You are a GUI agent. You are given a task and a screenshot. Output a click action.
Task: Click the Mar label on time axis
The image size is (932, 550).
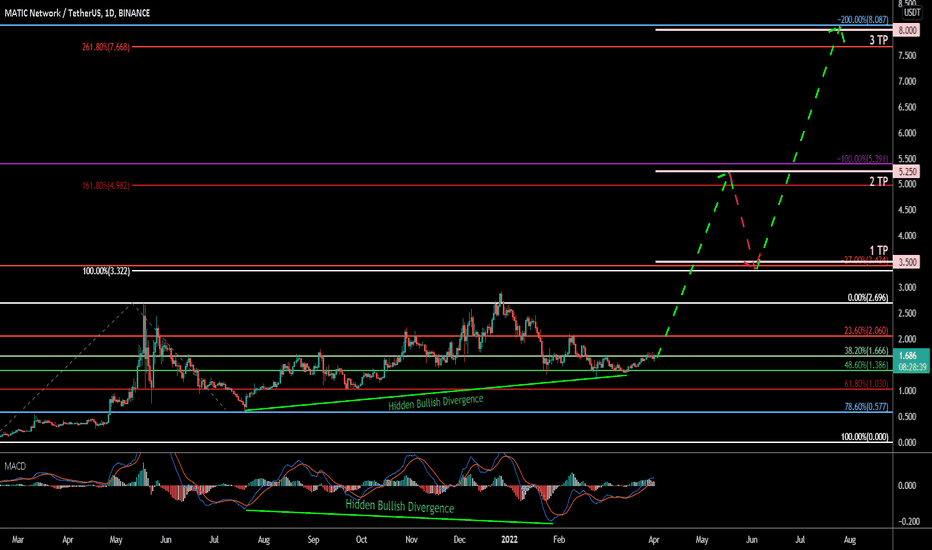click(x=18, y=540)
